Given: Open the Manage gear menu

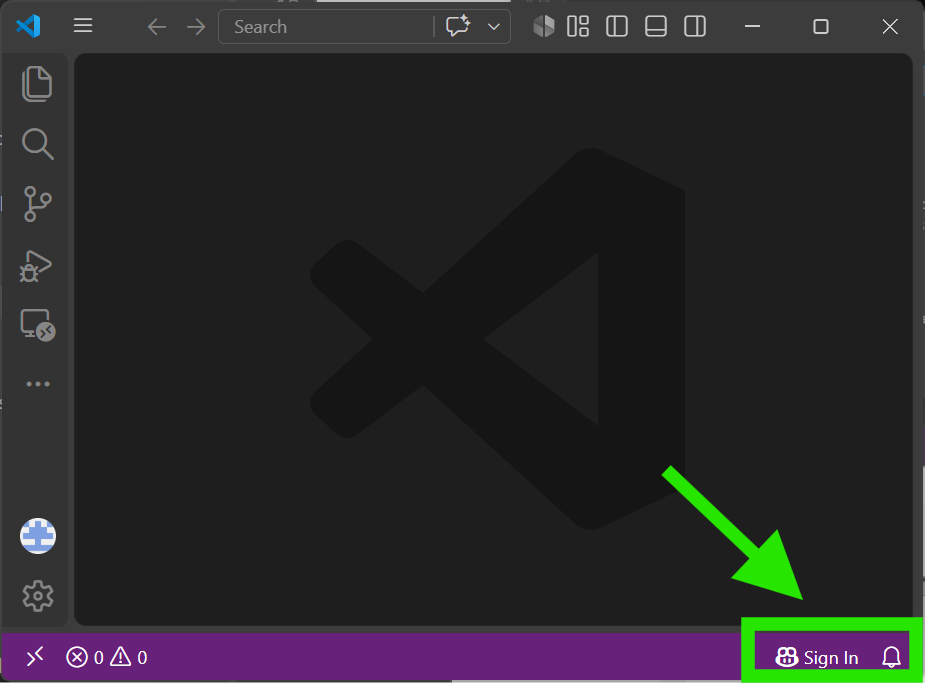Looking at the screenshot, I should (38, 596).
